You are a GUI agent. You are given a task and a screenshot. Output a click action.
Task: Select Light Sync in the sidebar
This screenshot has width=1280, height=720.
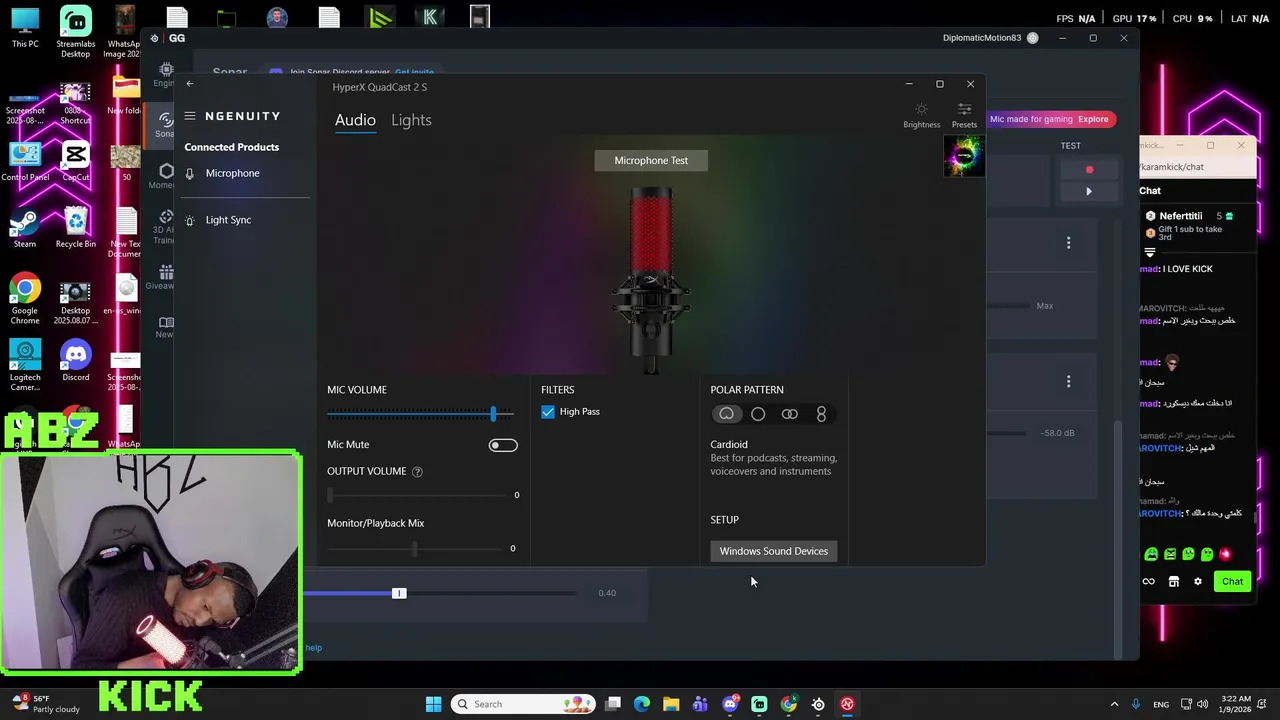(228, 220)
